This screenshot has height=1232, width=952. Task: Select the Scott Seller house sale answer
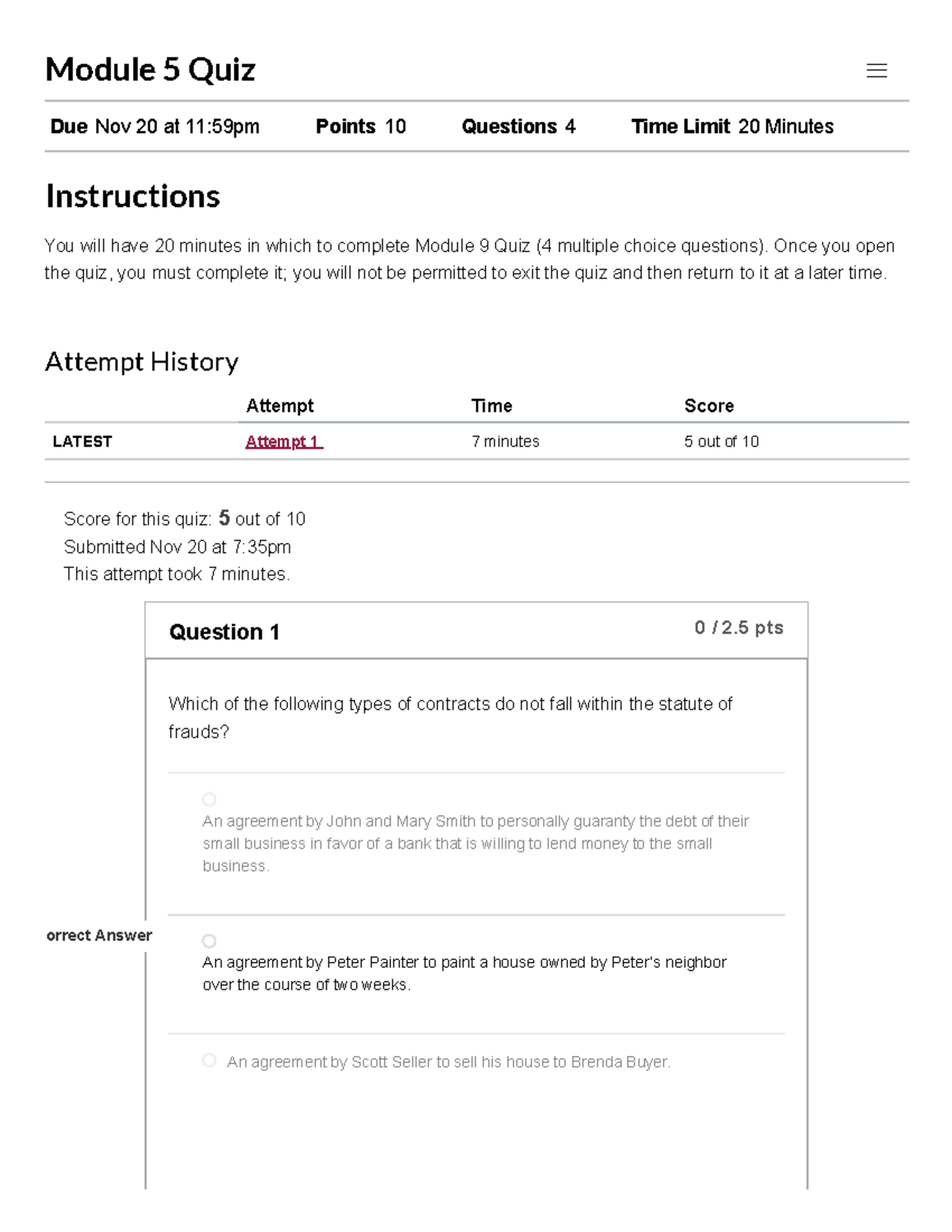[209, 1059]
